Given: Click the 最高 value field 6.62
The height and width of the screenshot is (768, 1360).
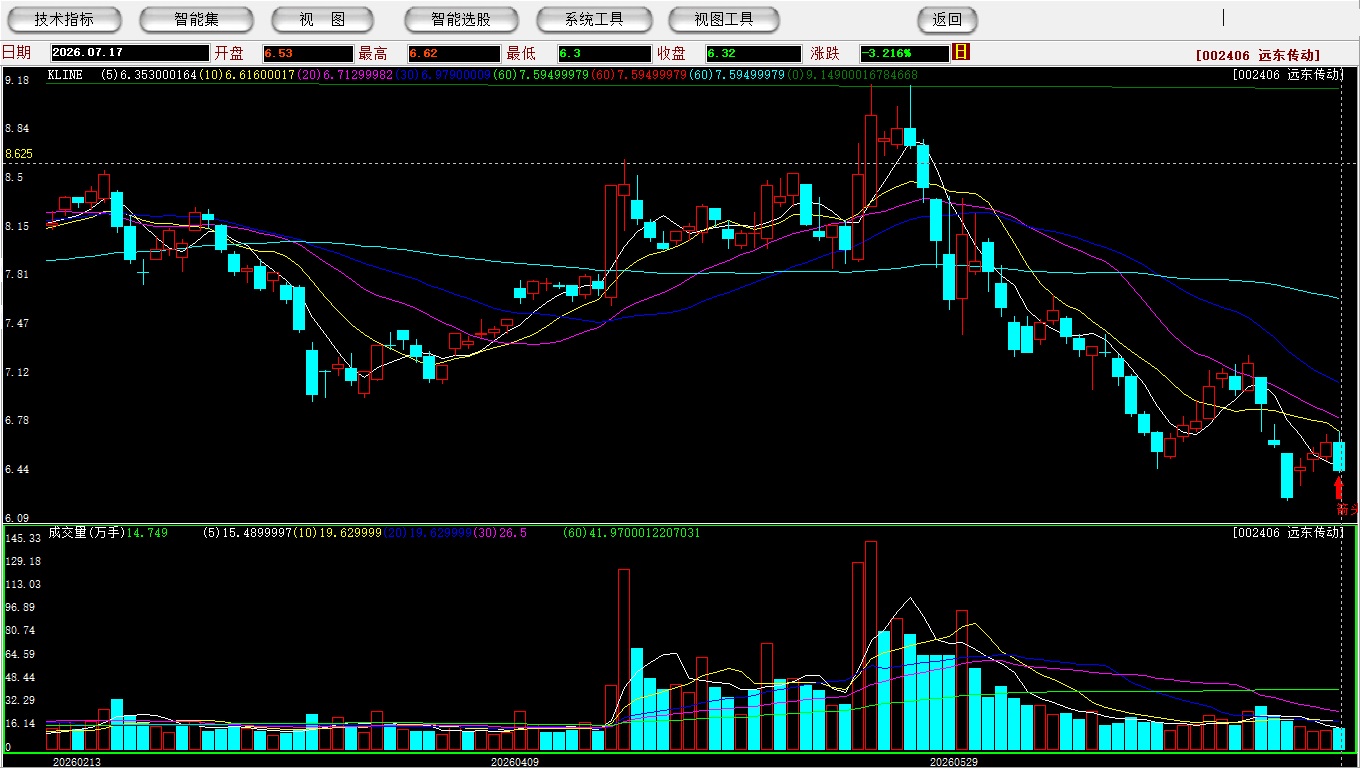Looking at the screenshot, I should 454,53.
